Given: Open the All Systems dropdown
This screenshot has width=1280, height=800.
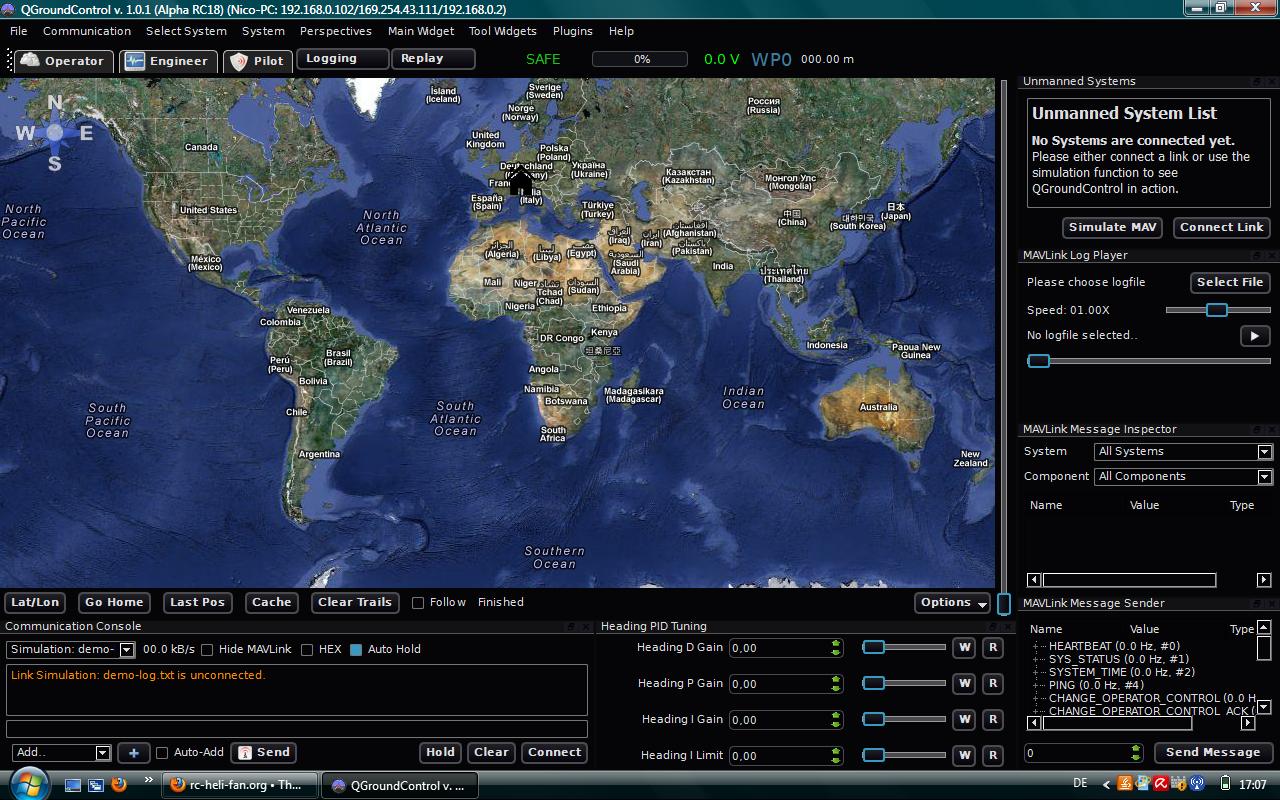Looking at the screenshot, I should 1183,452.
